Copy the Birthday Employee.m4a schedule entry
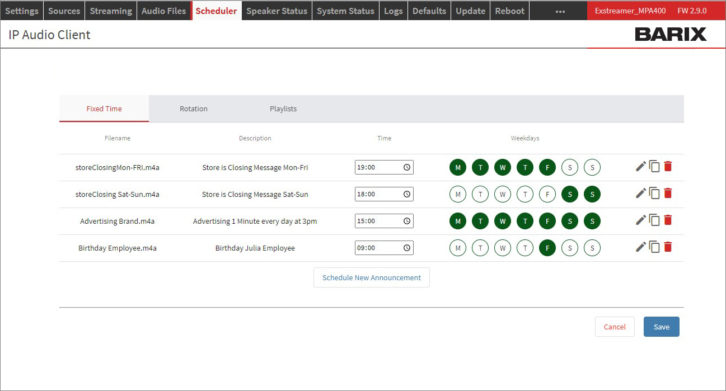The width and height of the screenshot is (726, 391). pyautogui.click(x=654, y=247)
